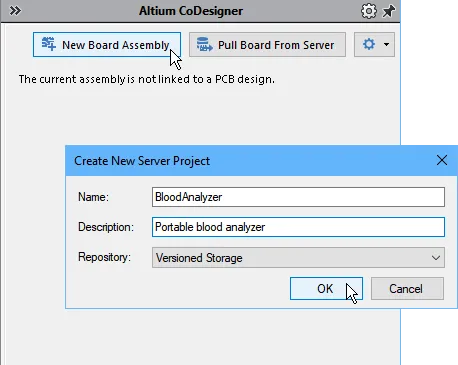The height and width of the screenshot is (365, 458).
Task: Collapse the panel using the double-chevron icon
Action: point(15,11)
